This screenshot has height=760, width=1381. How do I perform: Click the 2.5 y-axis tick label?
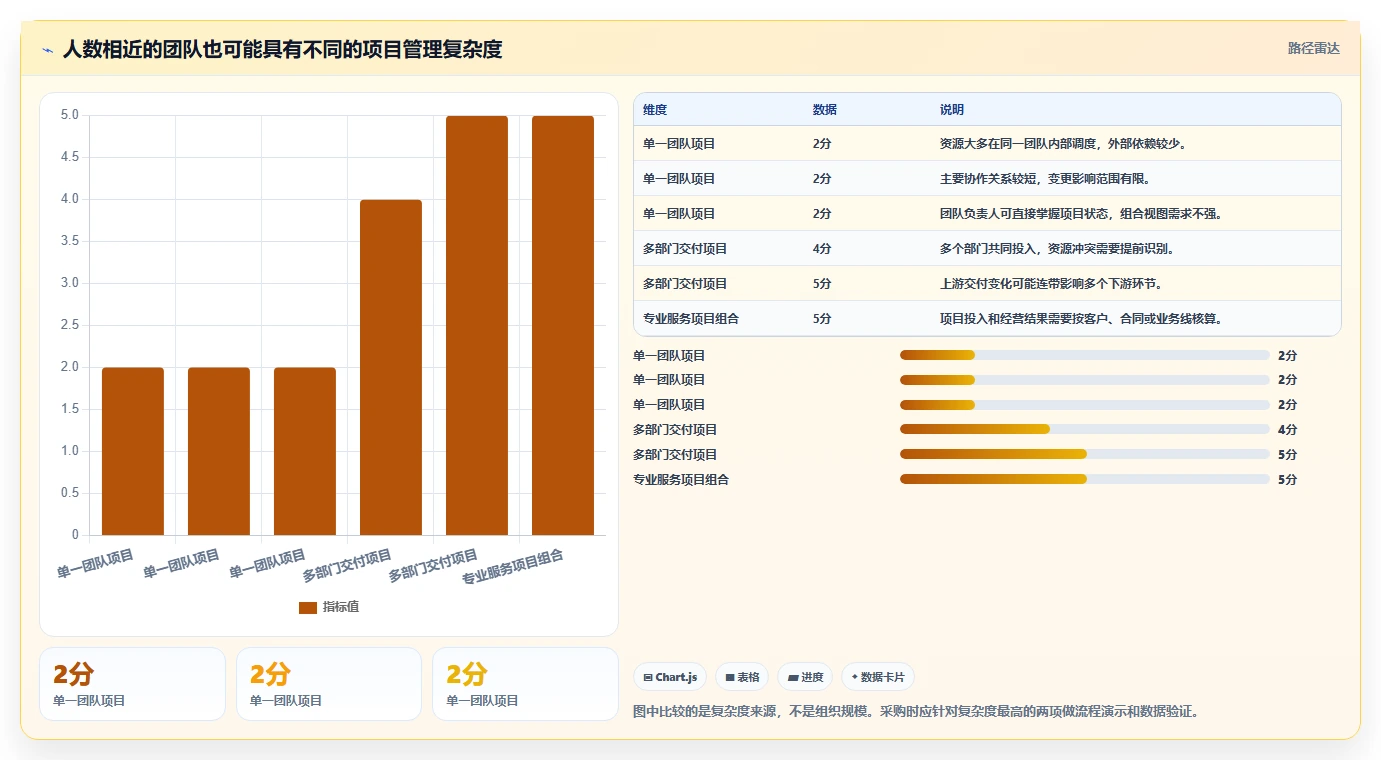69,325
